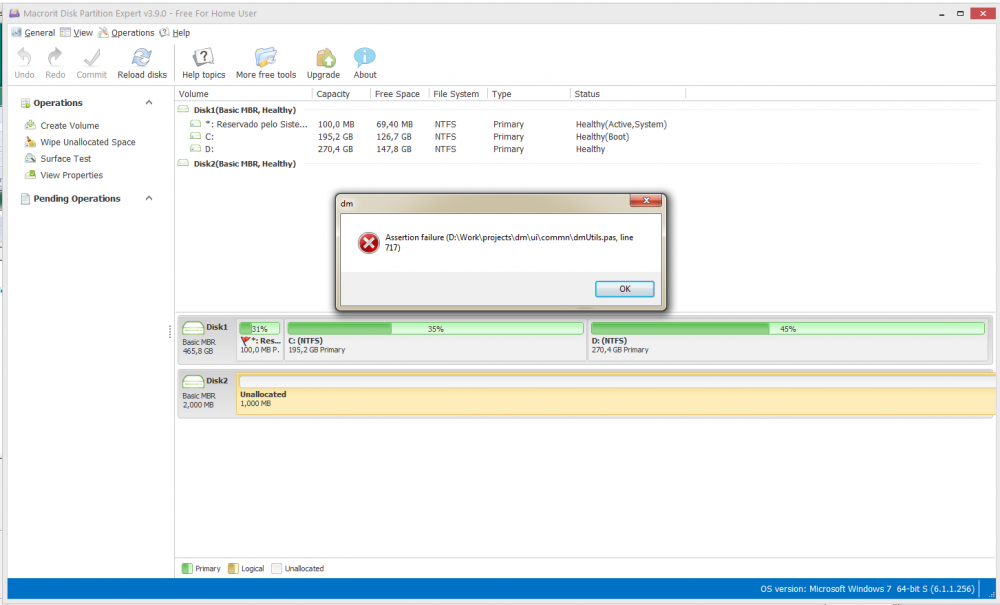
Task: Select the C: volume row in list
Action: (x=209, y=137)
